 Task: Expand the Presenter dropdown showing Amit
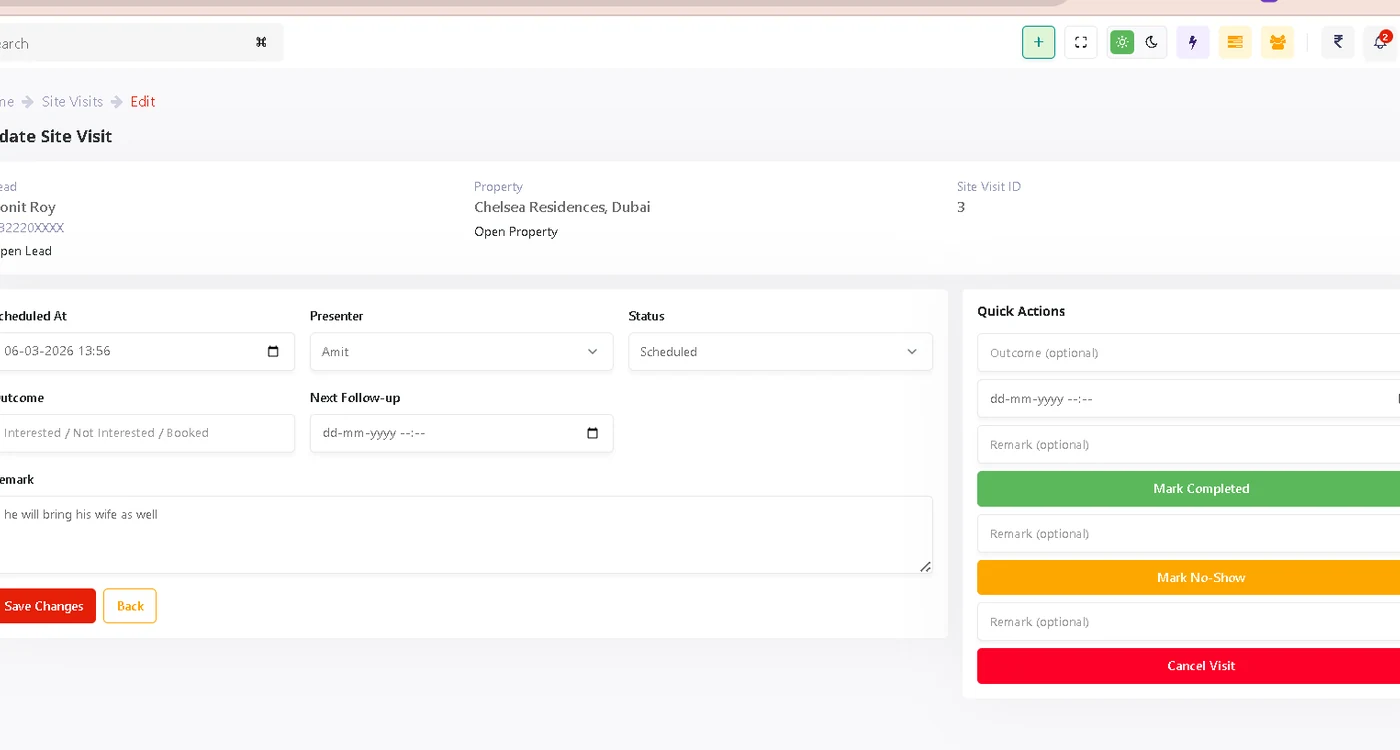(461, 352)
